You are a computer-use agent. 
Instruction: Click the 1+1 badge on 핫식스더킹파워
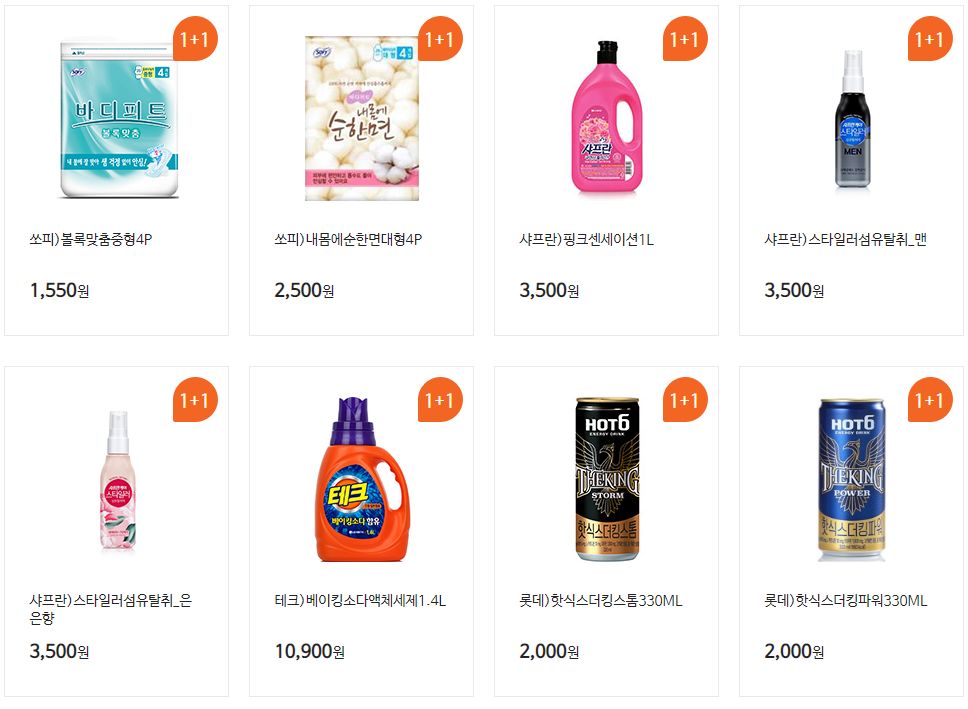[930, 400]
